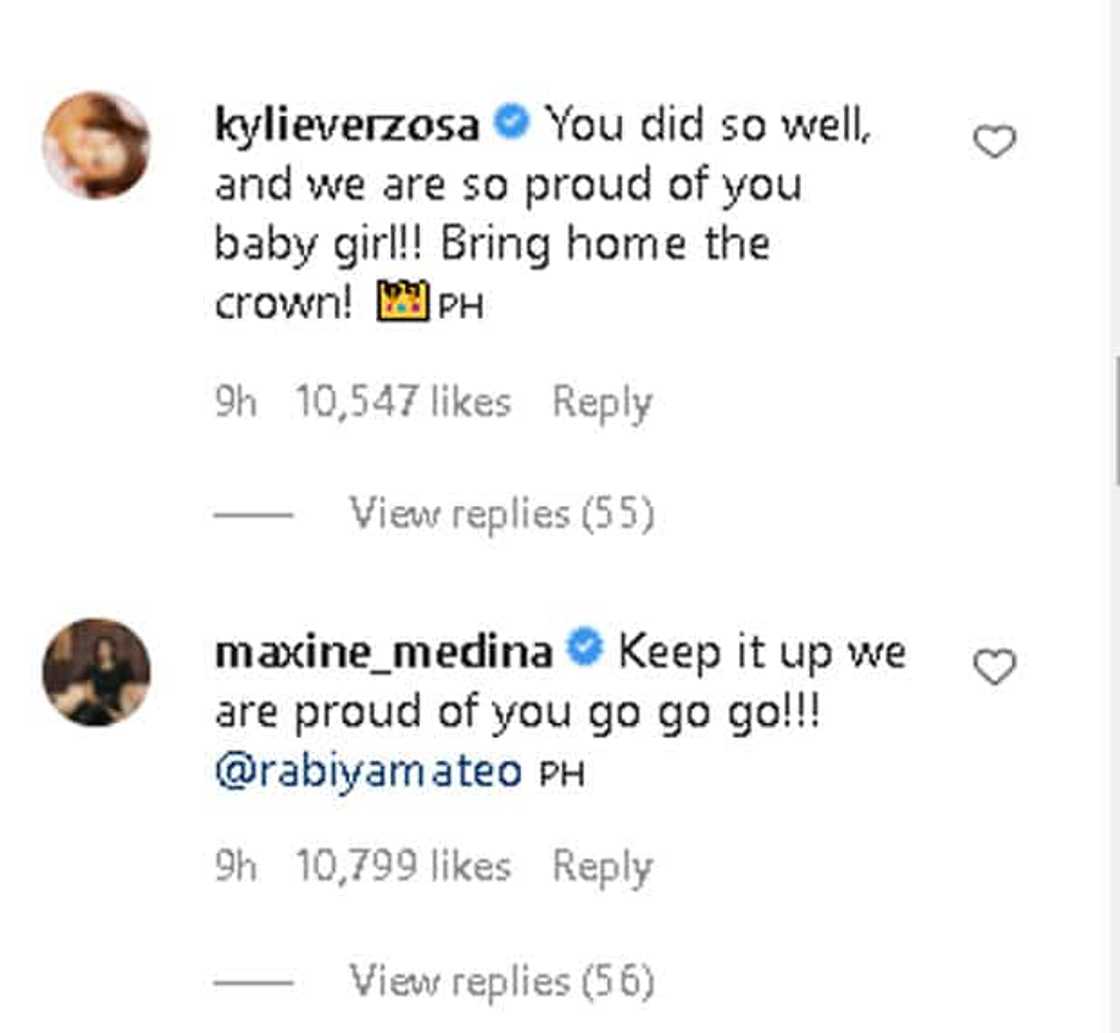View the 10,799 likes list
The width and height of the screenshot is (1120, 1033).
point(403,866)
